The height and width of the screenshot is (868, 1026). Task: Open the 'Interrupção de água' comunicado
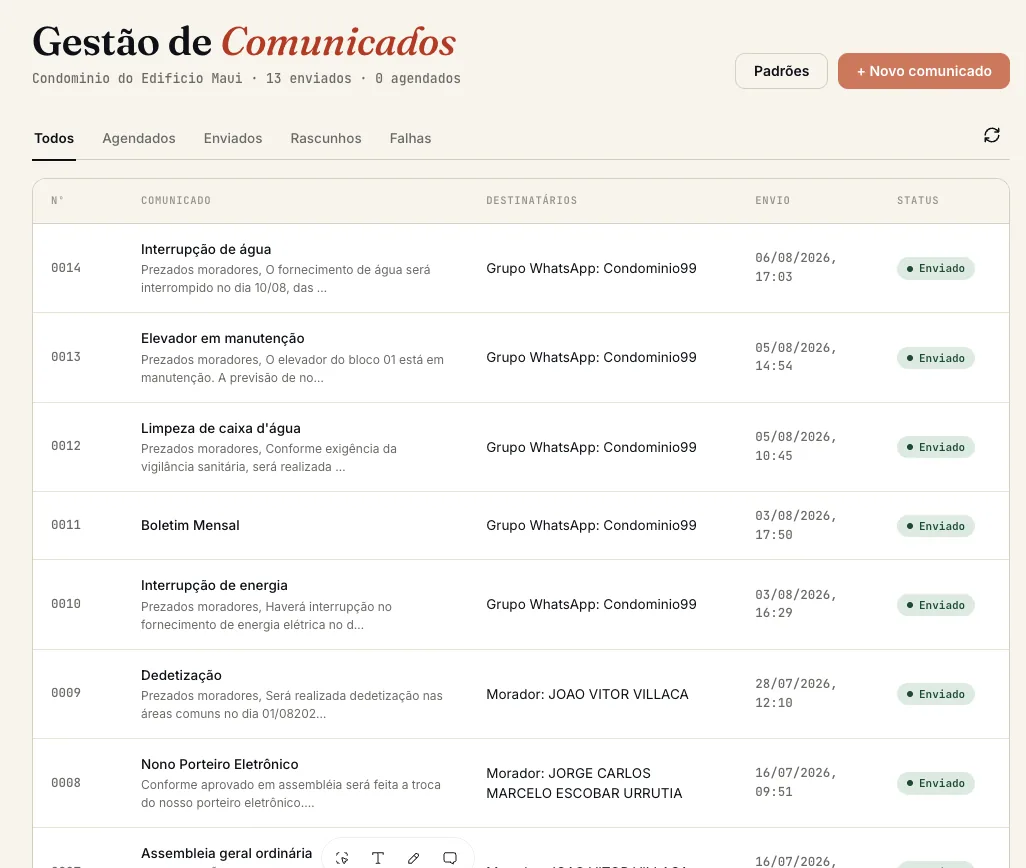[x=205, y=249]
